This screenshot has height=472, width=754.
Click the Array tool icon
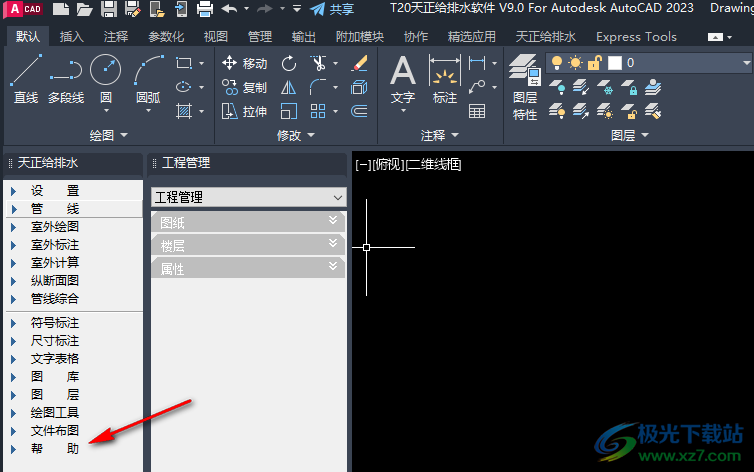click(x=318, y=111)
